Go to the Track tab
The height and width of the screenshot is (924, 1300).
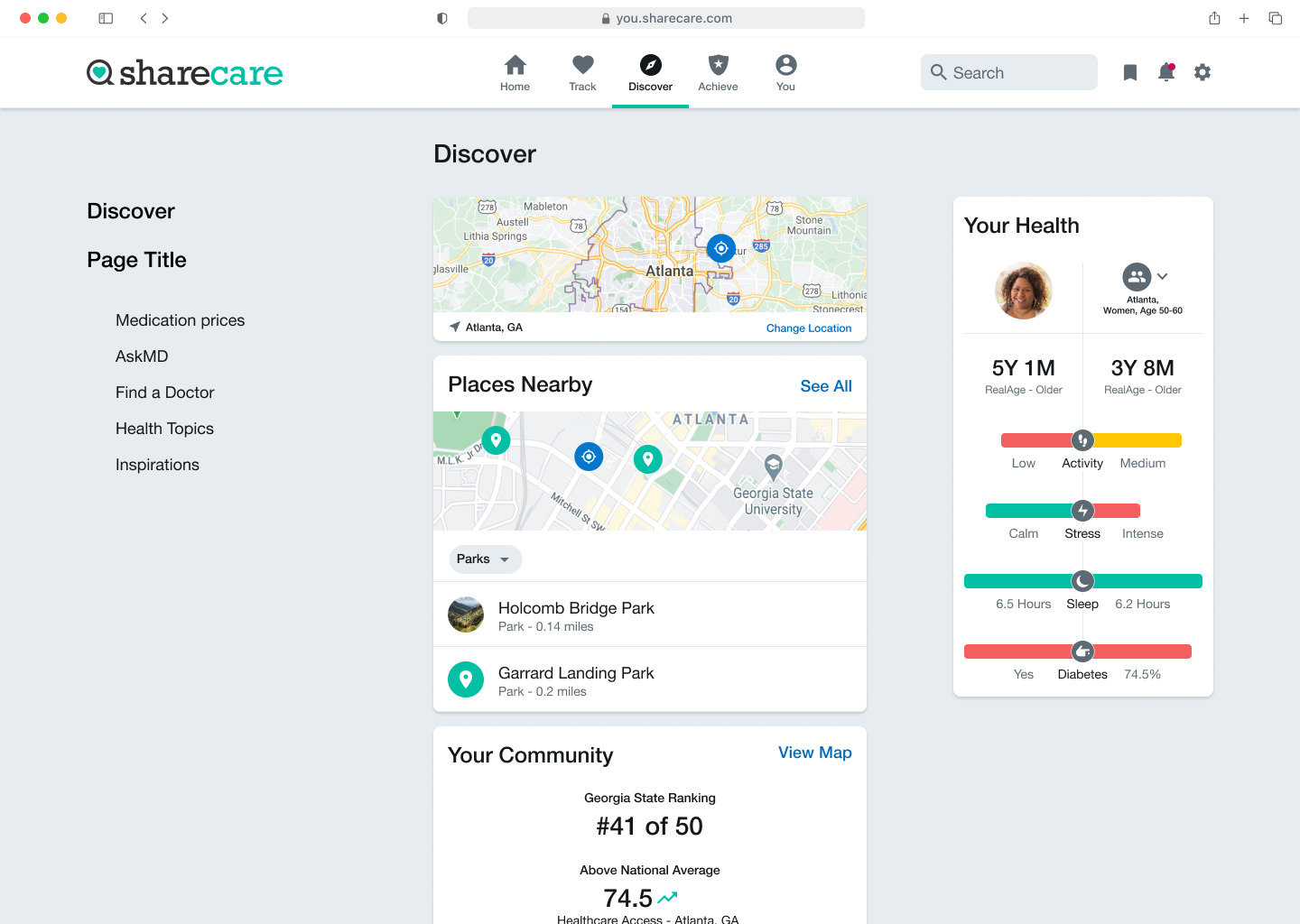click(582, 73)
